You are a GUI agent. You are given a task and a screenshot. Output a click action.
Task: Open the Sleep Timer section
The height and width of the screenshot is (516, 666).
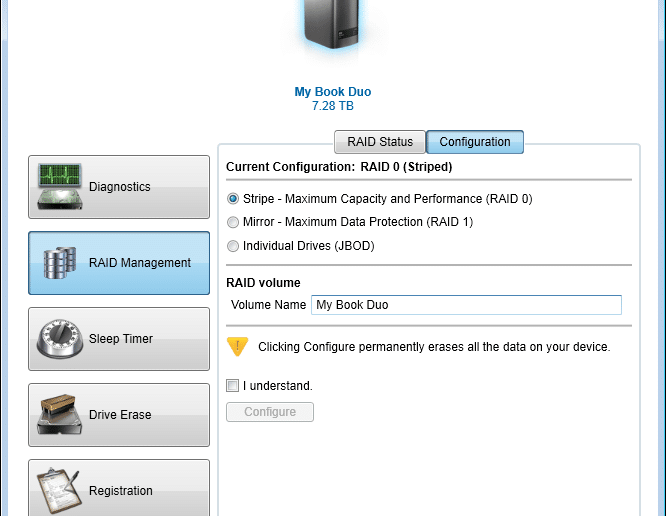[x=119, y=339]
